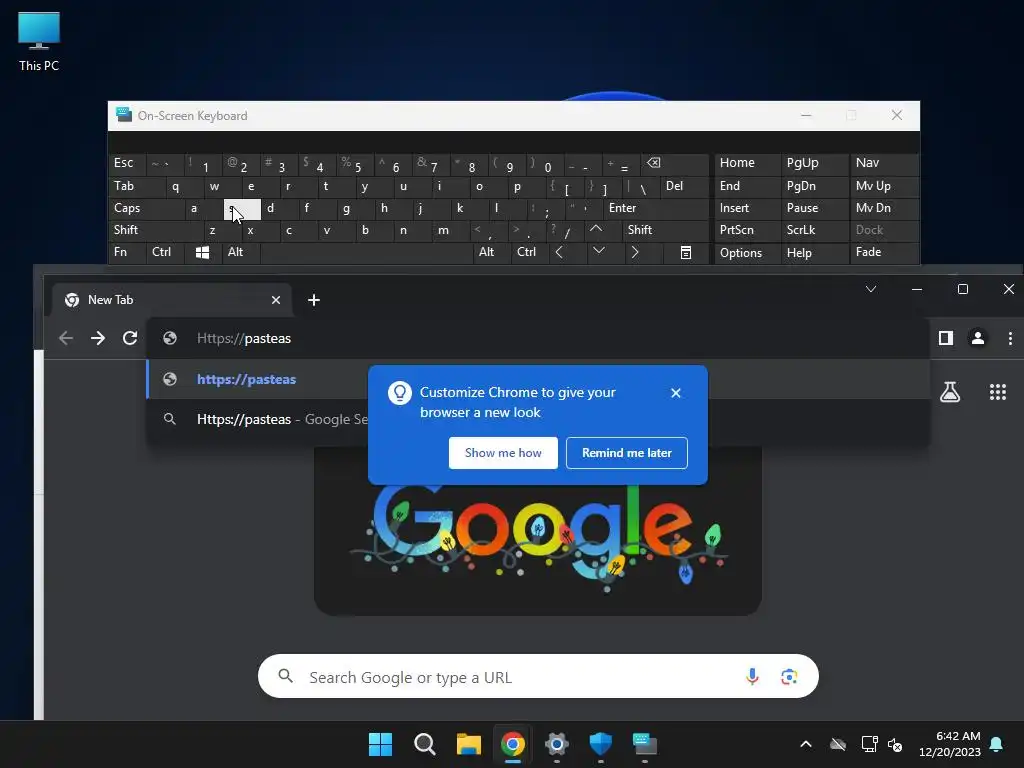This screenshot has height=768, width=1024.
Task: Click Chrome's forward arrow icon
Action: tap(98, 338)
